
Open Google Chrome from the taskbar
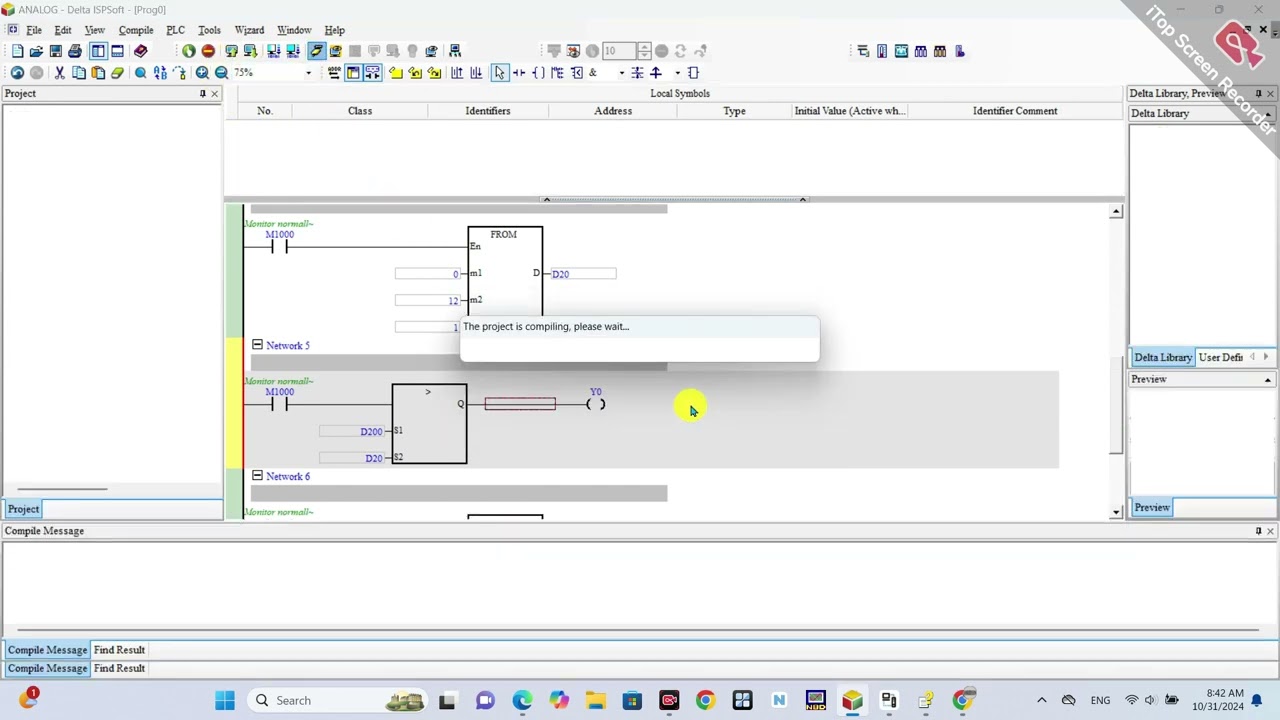point(705,700)
